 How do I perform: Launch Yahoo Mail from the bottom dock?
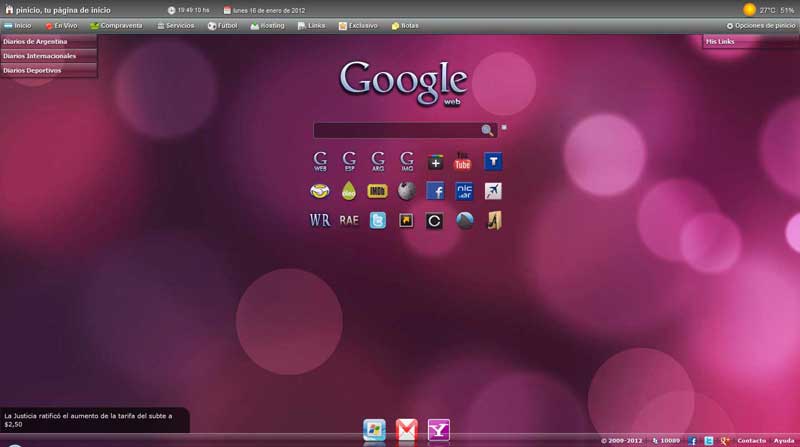tap(438, 430)
